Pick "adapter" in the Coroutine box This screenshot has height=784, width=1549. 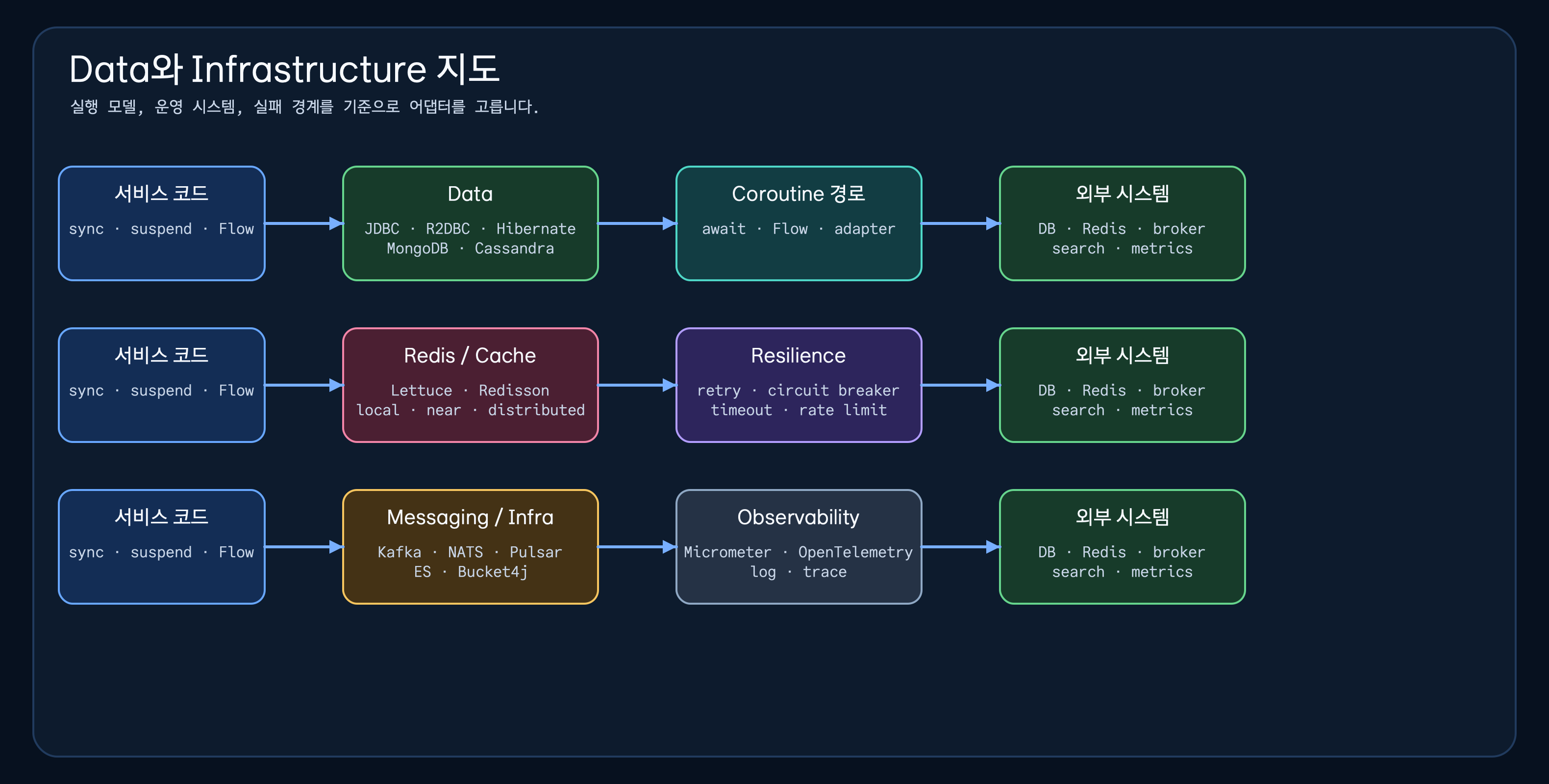coord(865,228)
